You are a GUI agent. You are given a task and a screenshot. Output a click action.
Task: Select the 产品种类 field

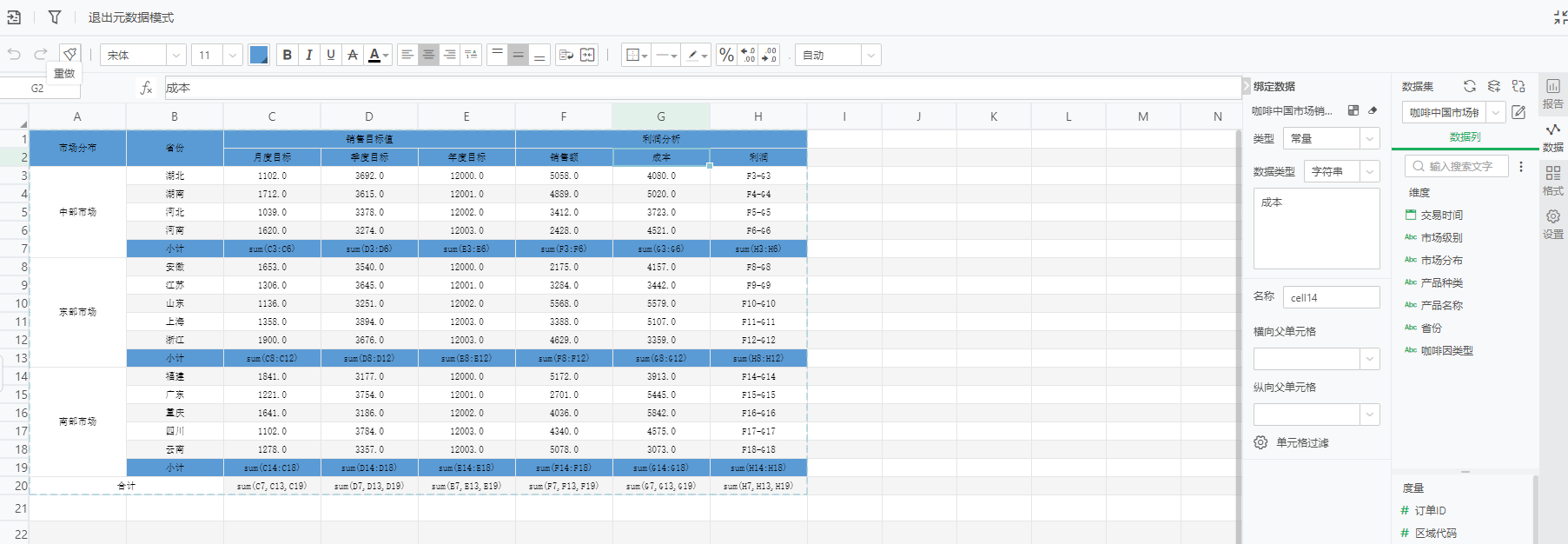(1434, 282)
